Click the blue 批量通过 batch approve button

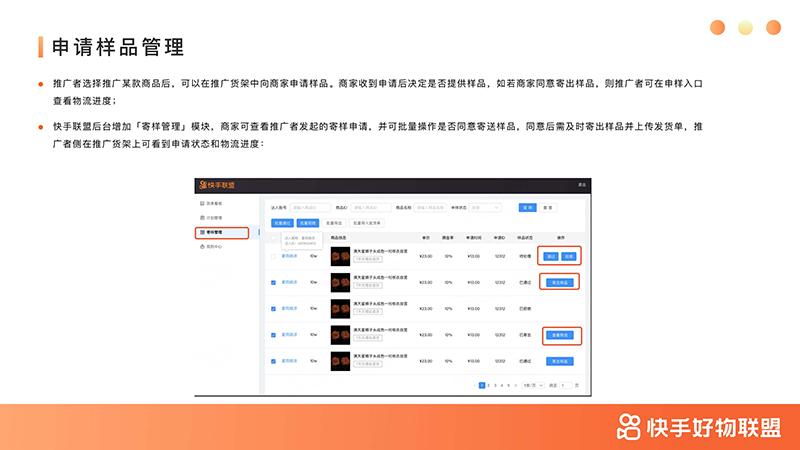click(282, 223)
